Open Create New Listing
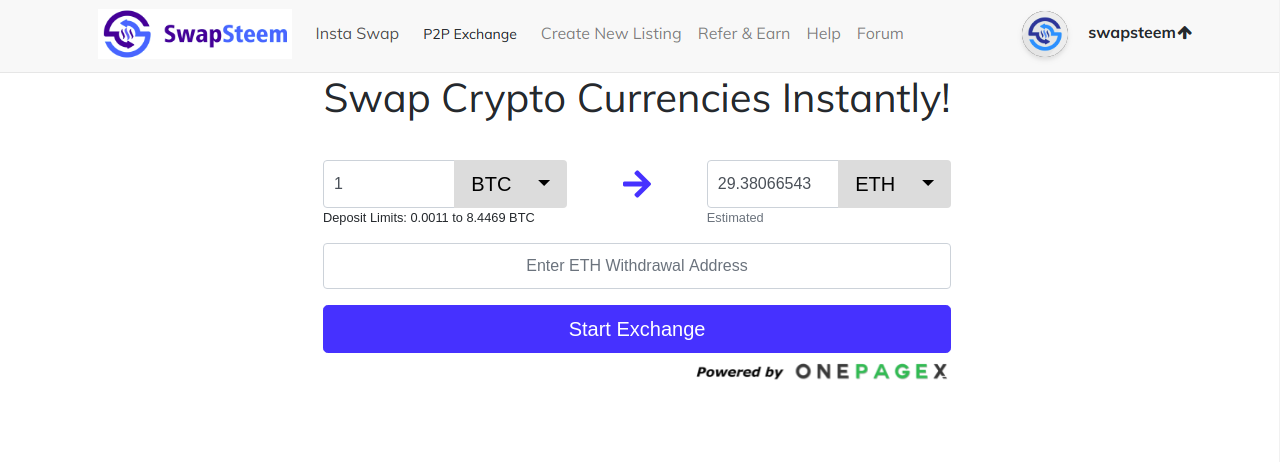Screen dimensions: 1280x462 611,34
